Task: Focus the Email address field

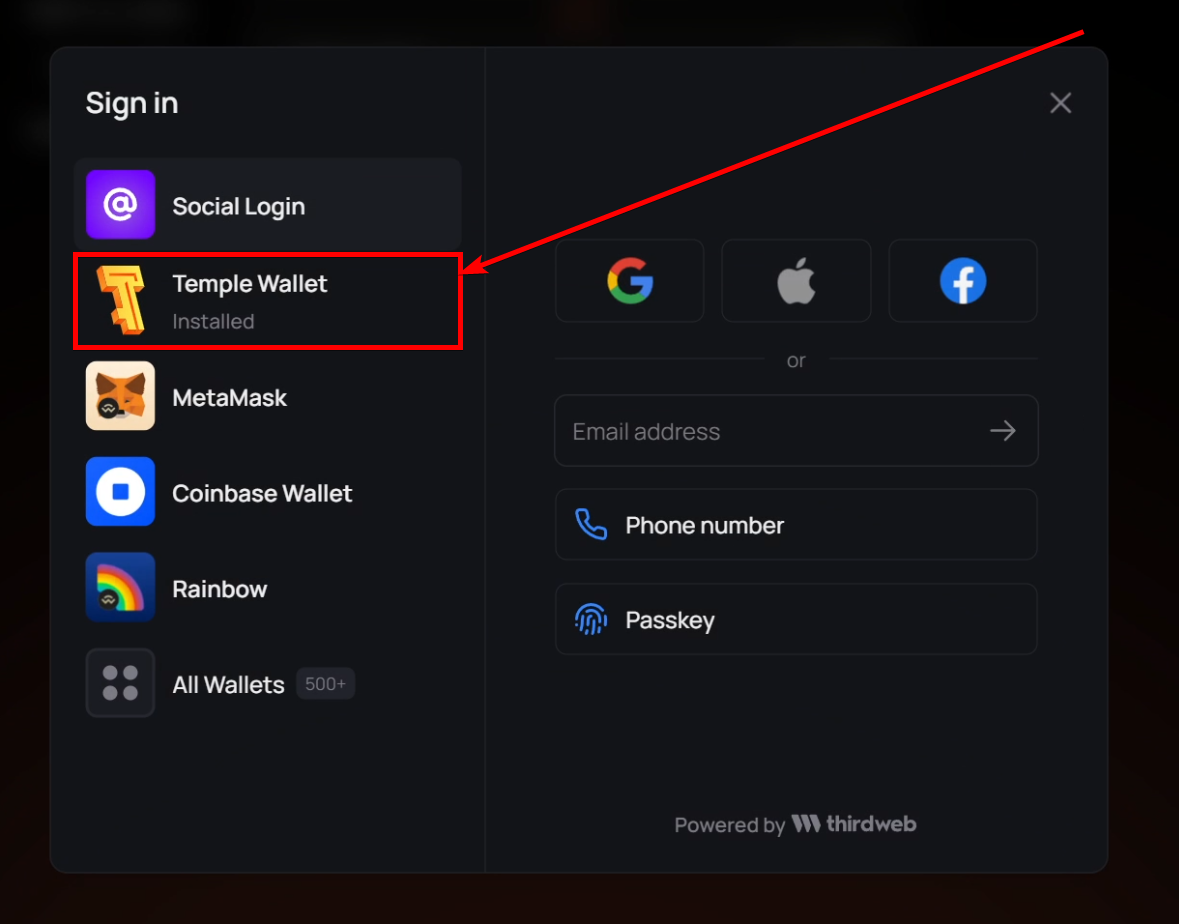Action: click(796, 431)
